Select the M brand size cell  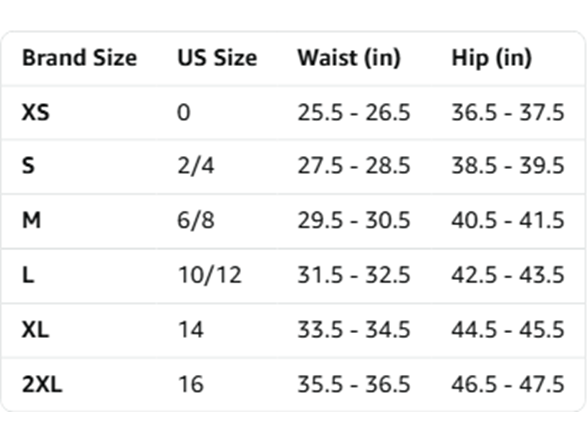point(32,220)
